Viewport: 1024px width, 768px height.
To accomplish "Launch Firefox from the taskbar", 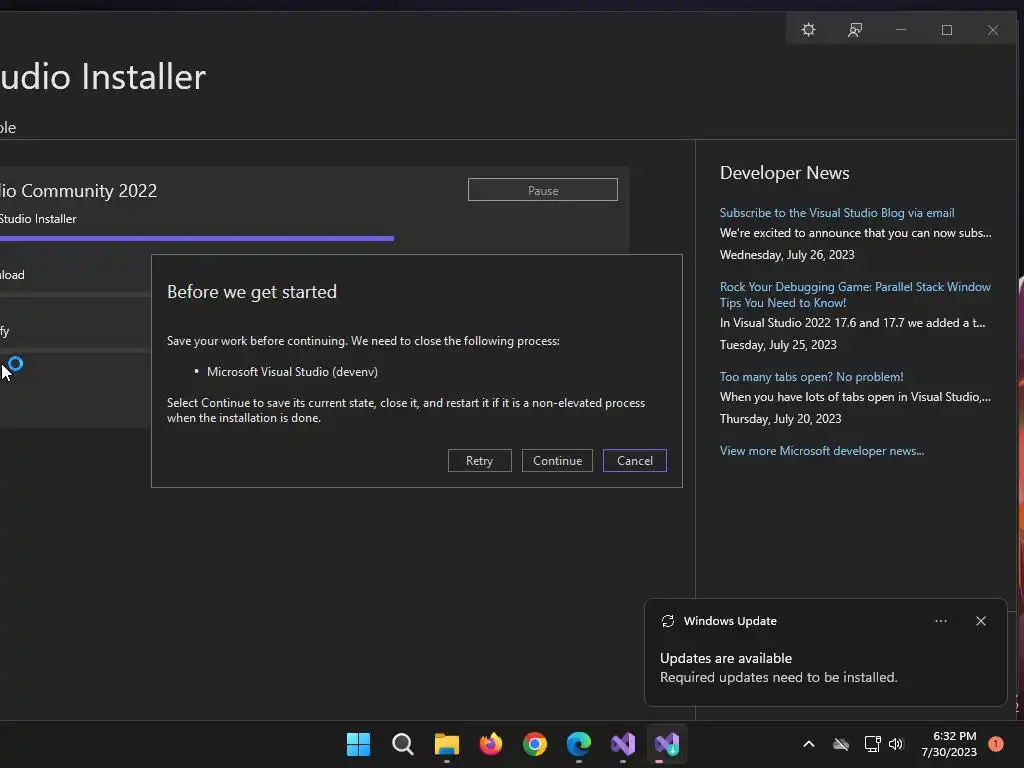I will (491, 744).
